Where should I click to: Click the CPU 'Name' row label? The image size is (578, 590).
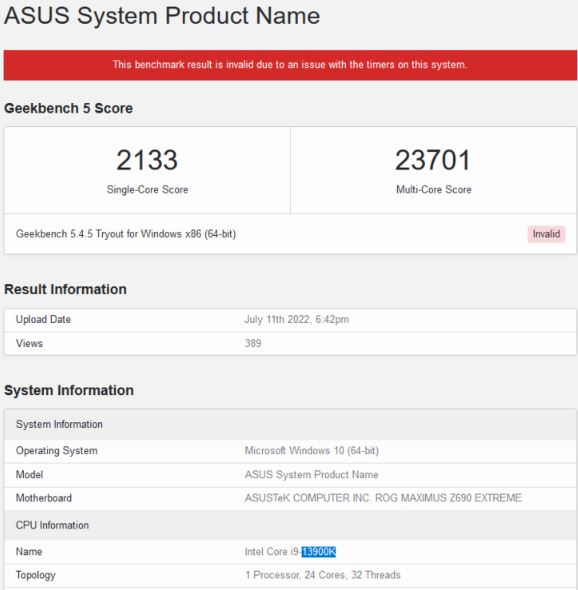pos(29,552)
